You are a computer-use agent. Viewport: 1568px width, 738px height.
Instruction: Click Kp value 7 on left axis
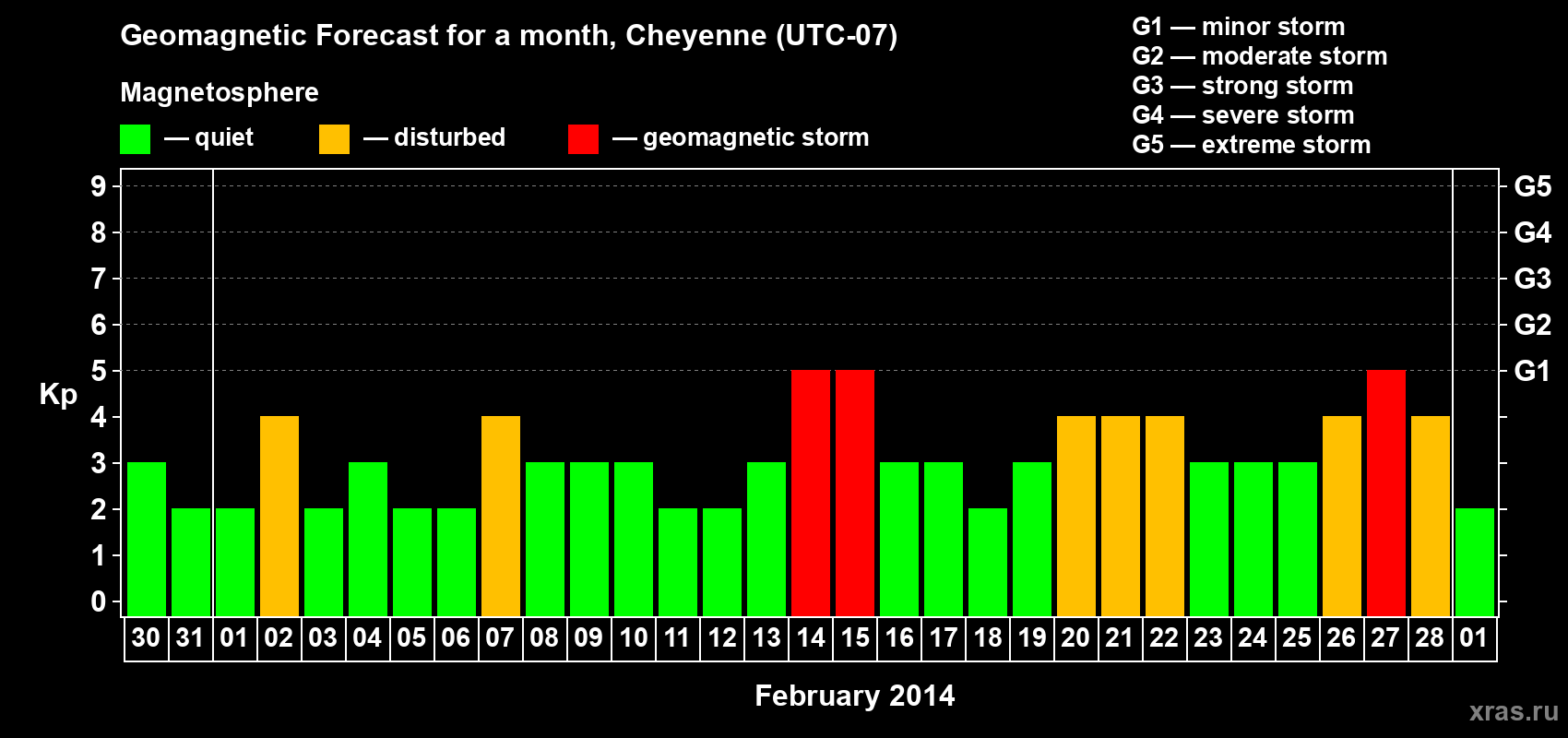click(99, 279)
